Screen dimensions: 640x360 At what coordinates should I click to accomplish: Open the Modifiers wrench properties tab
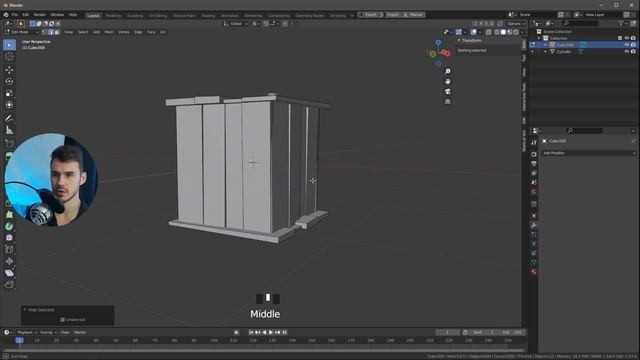[534, 225]
